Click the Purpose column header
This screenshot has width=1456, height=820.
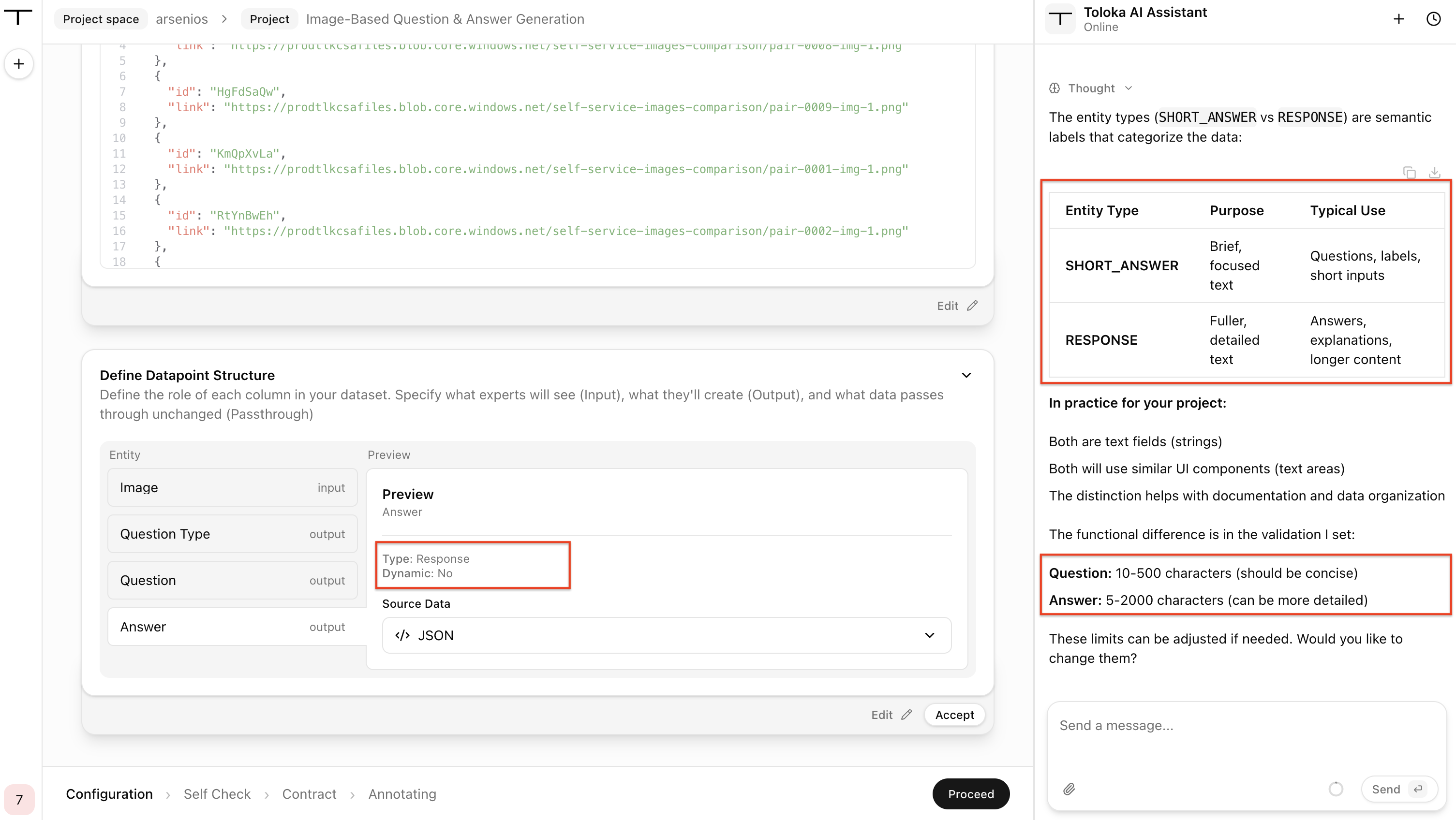pos(1236,211)
